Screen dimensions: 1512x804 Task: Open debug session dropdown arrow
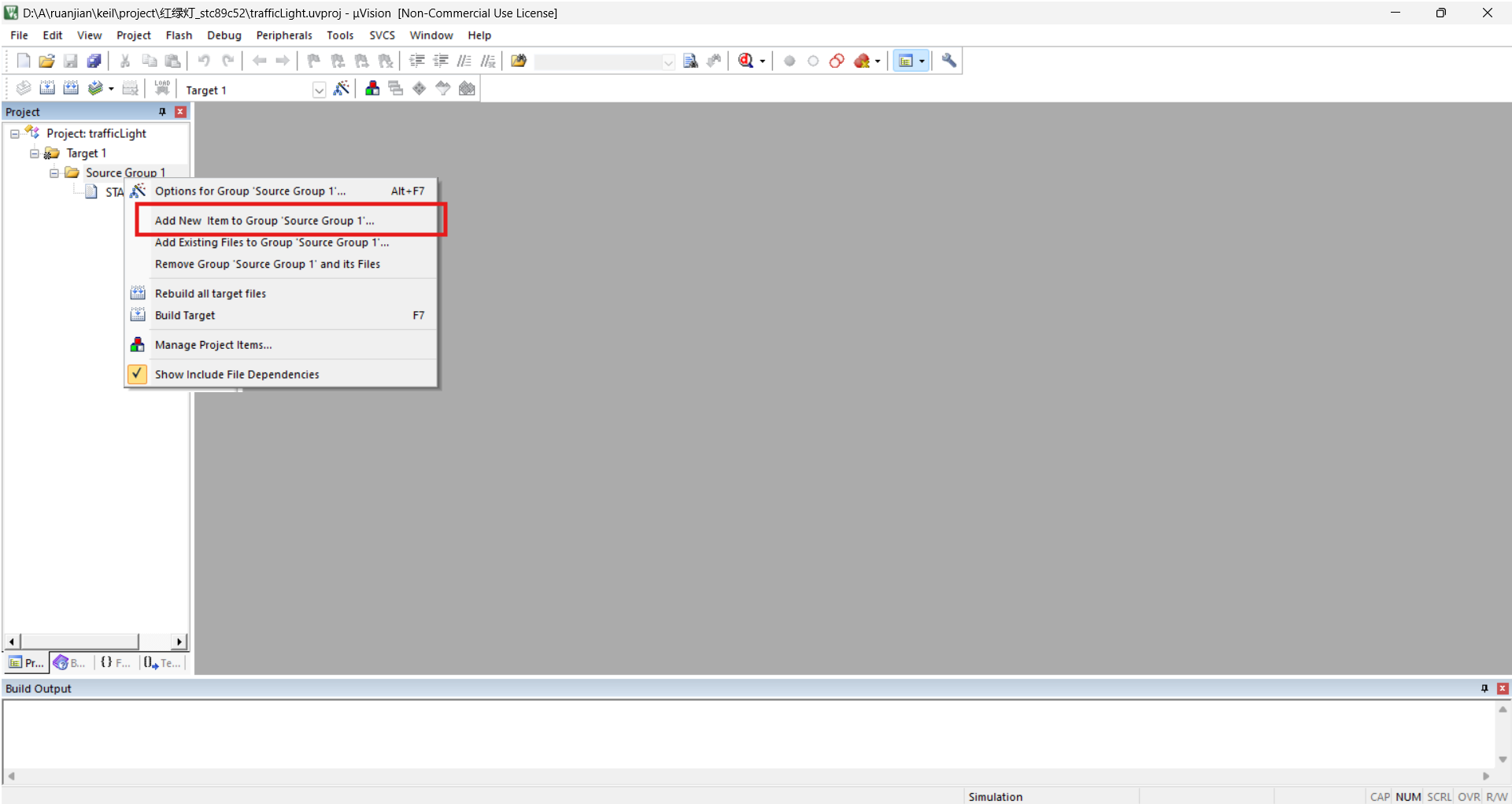pos(762,61)
